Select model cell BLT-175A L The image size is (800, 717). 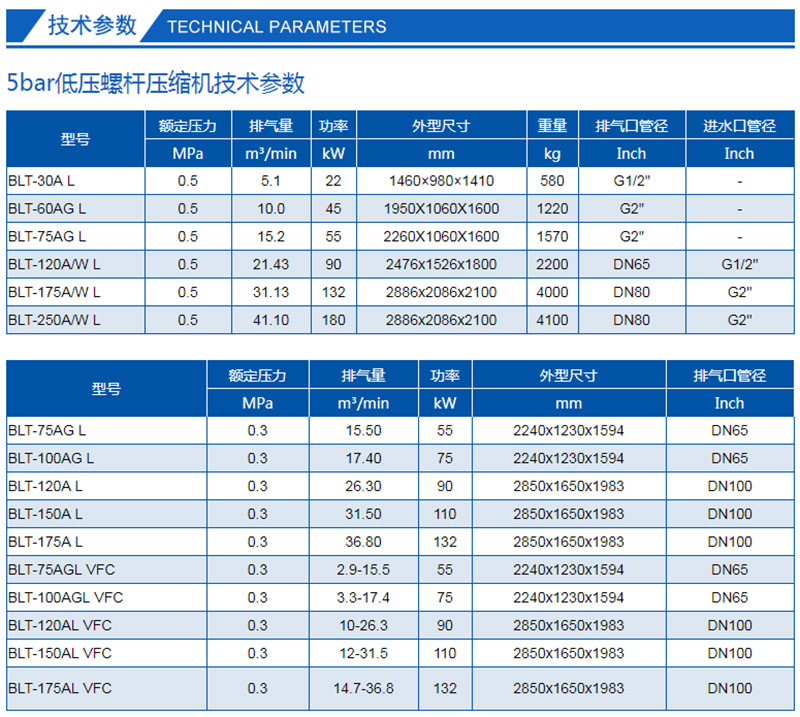click(106, 541)
